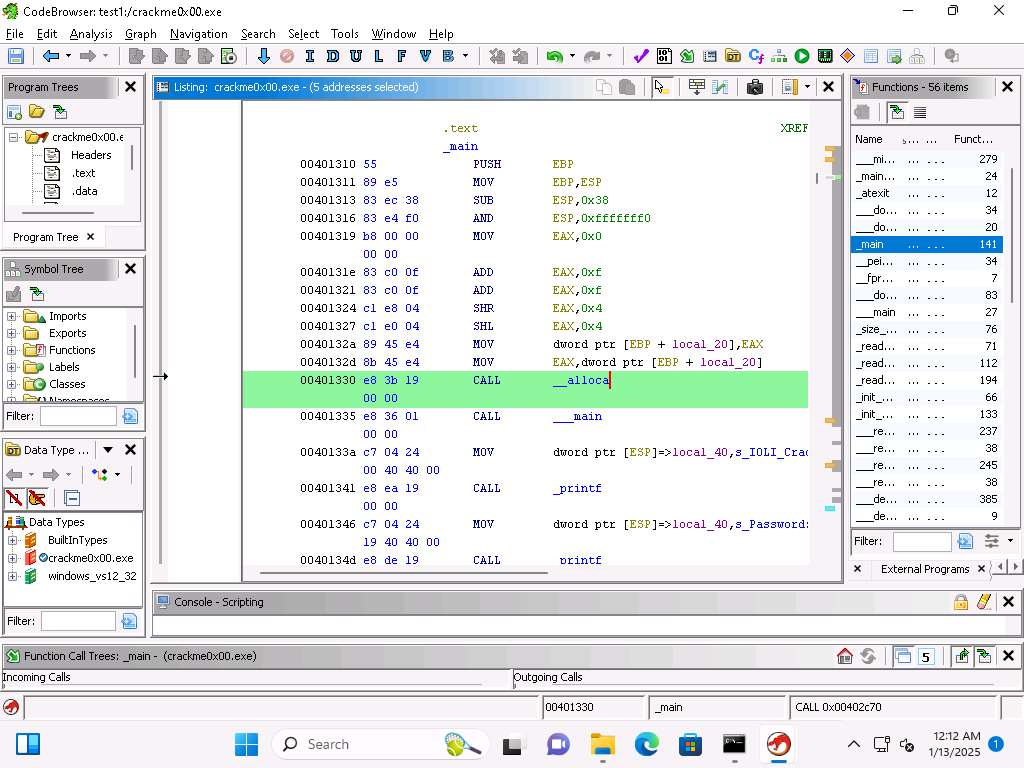Click the Console lock scroll icon
The width and height of the screenshot is (1024, 768).
click(960, 602)
